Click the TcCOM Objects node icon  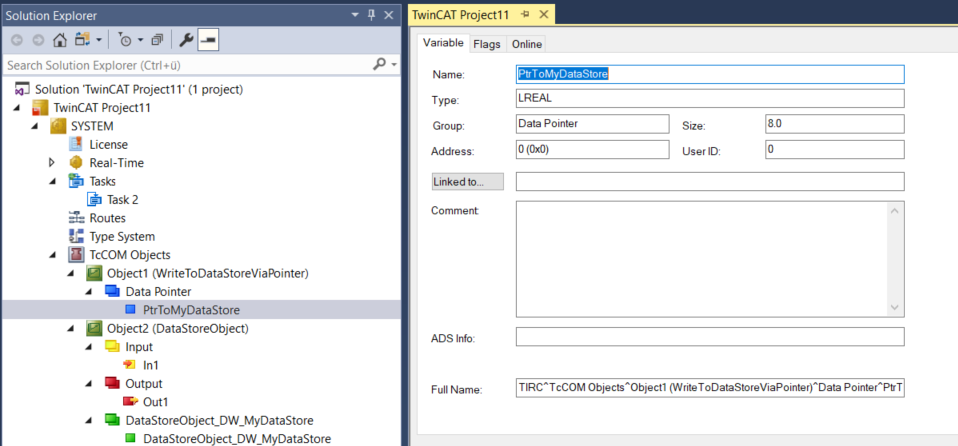pyautogui.click(x=76, y=254)
